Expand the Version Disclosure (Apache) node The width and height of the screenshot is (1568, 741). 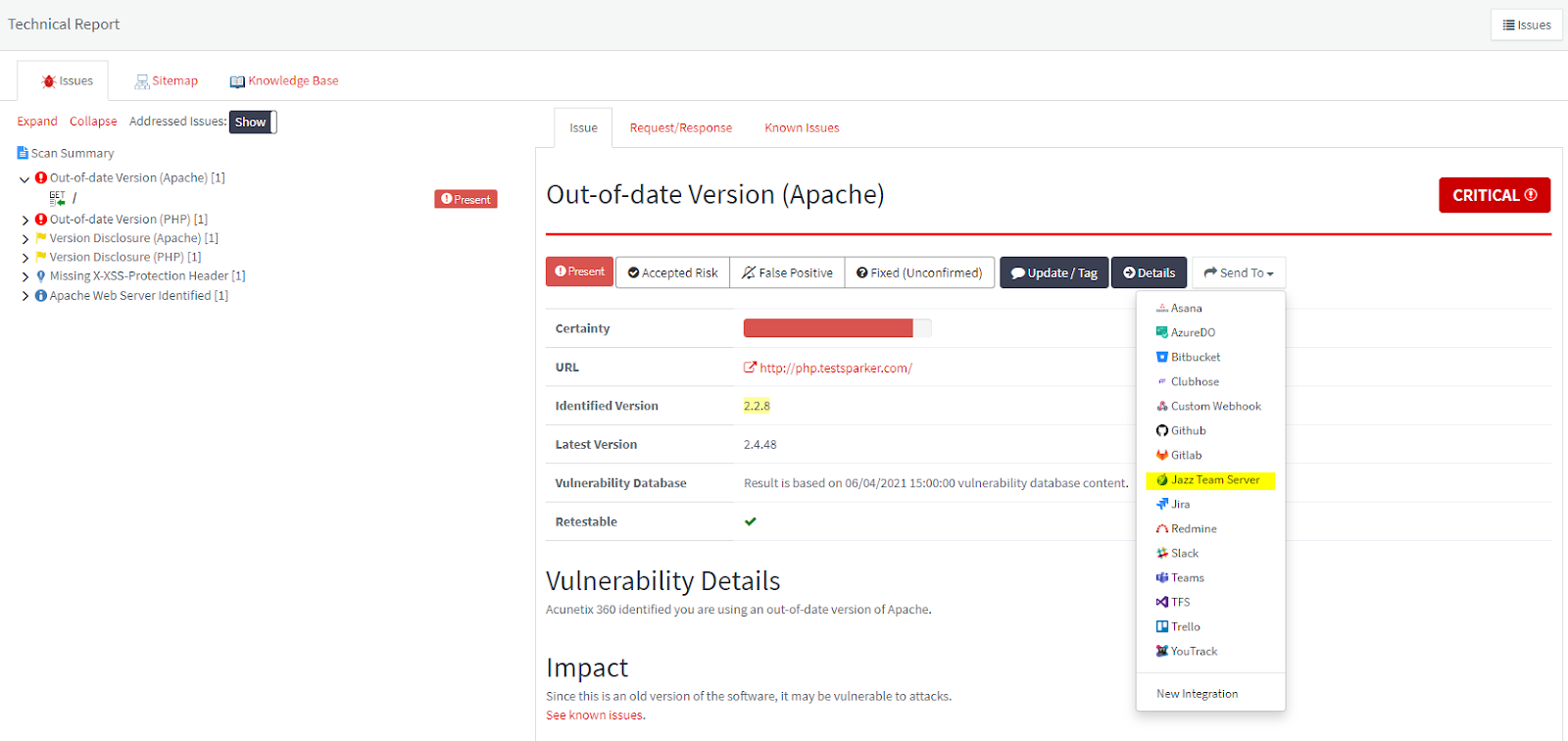(x=24, y=239)
